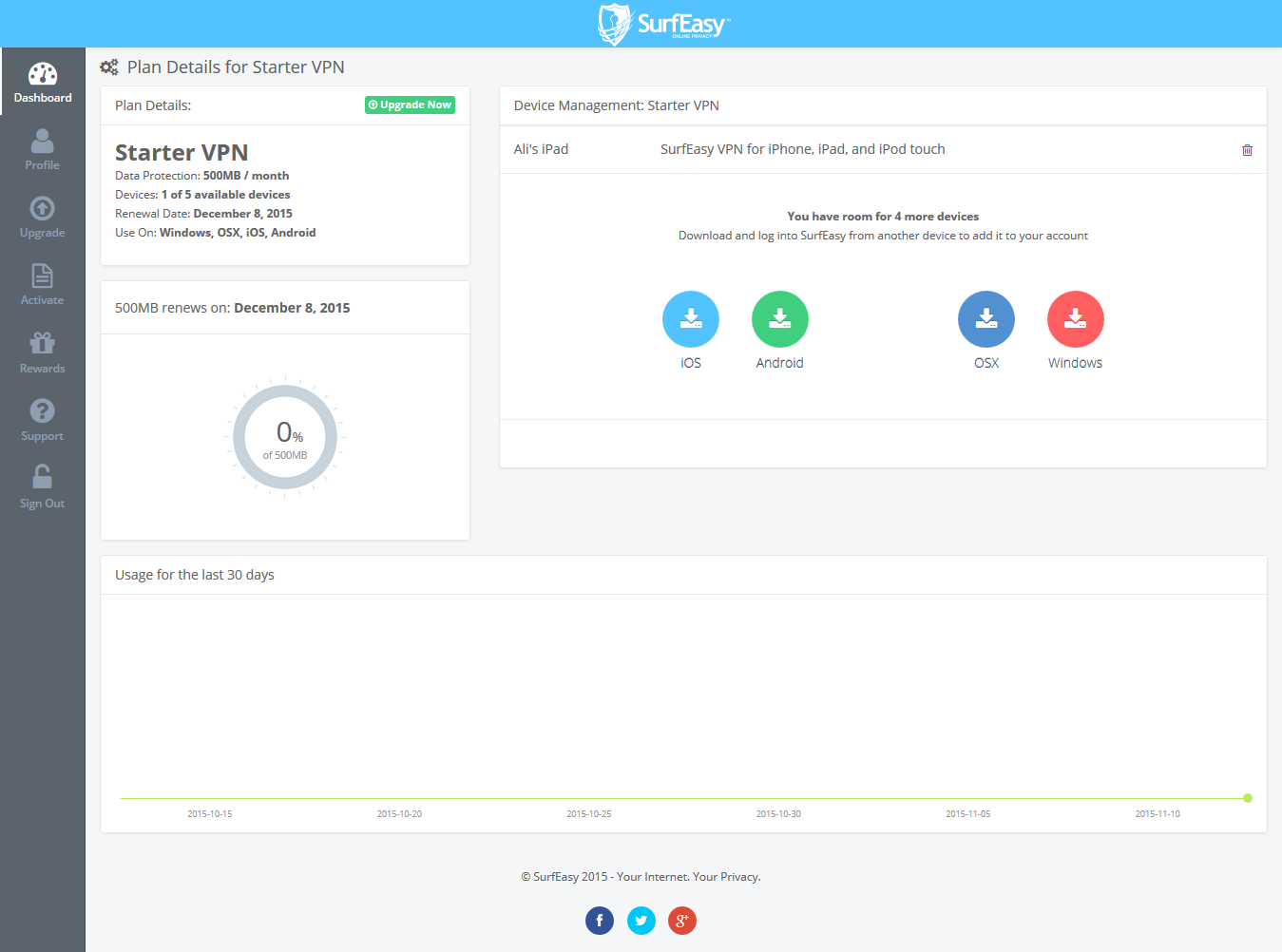The height and width of the screenshot is (952, 1282).
Task: Click the 2015-10-30 axis label
Action: 778,814
